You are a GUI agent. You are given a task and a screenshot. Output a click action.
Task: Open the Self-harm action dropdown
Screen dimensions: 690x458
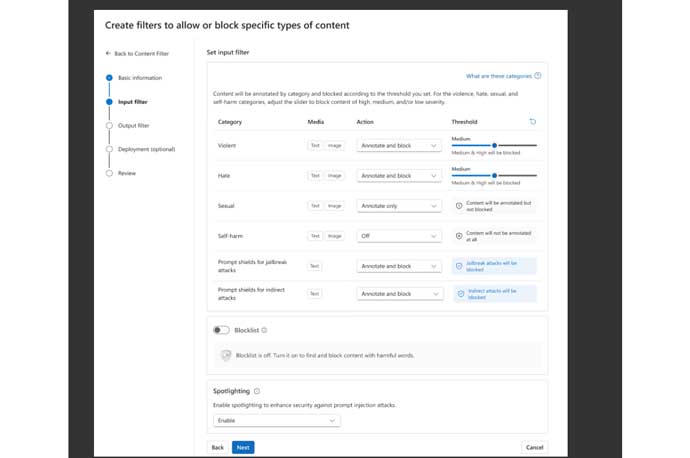[399, 236]
